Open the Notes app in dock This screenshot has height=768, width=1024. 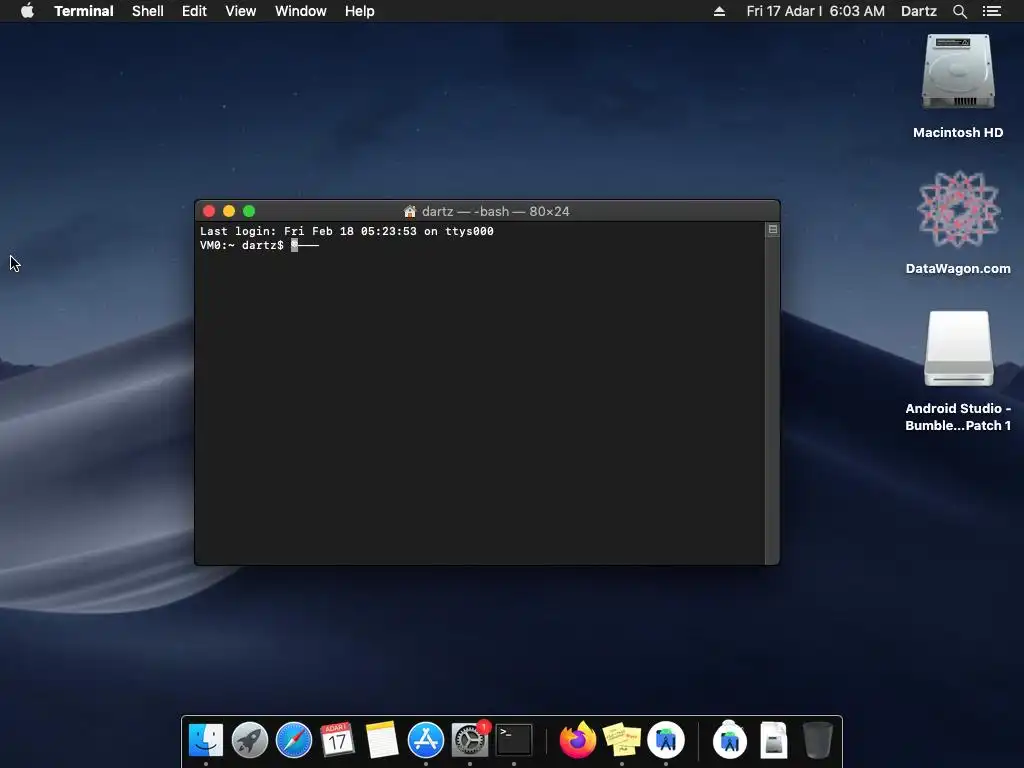381,740
